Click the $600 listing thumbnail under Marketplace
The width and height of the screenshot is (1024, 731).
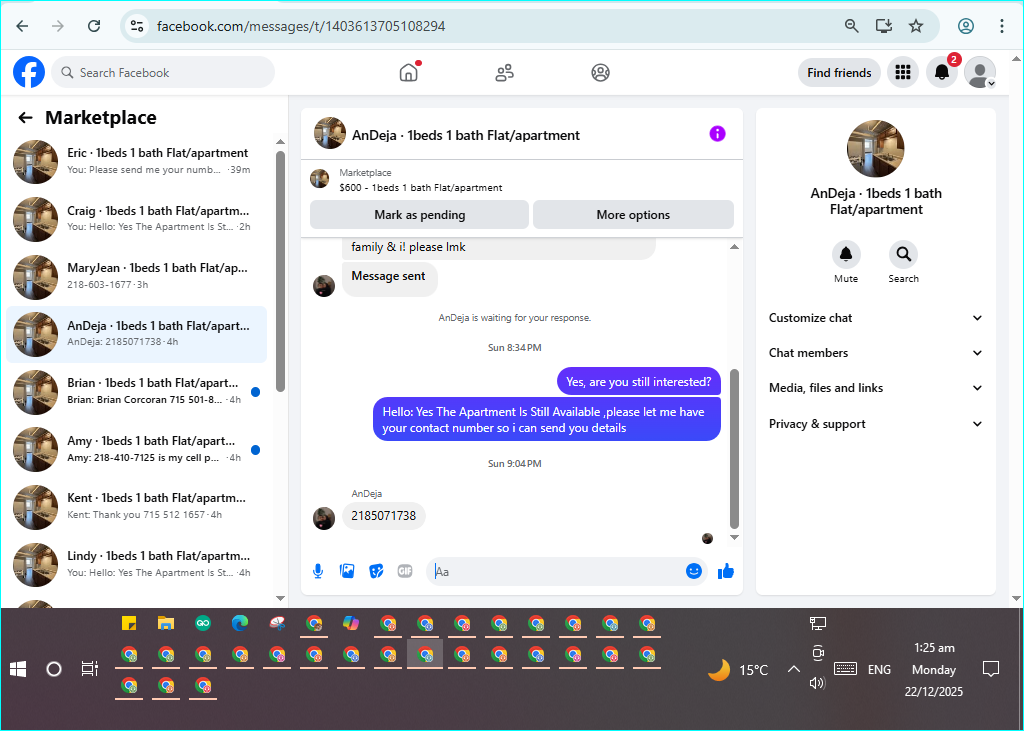click(319, 178)
